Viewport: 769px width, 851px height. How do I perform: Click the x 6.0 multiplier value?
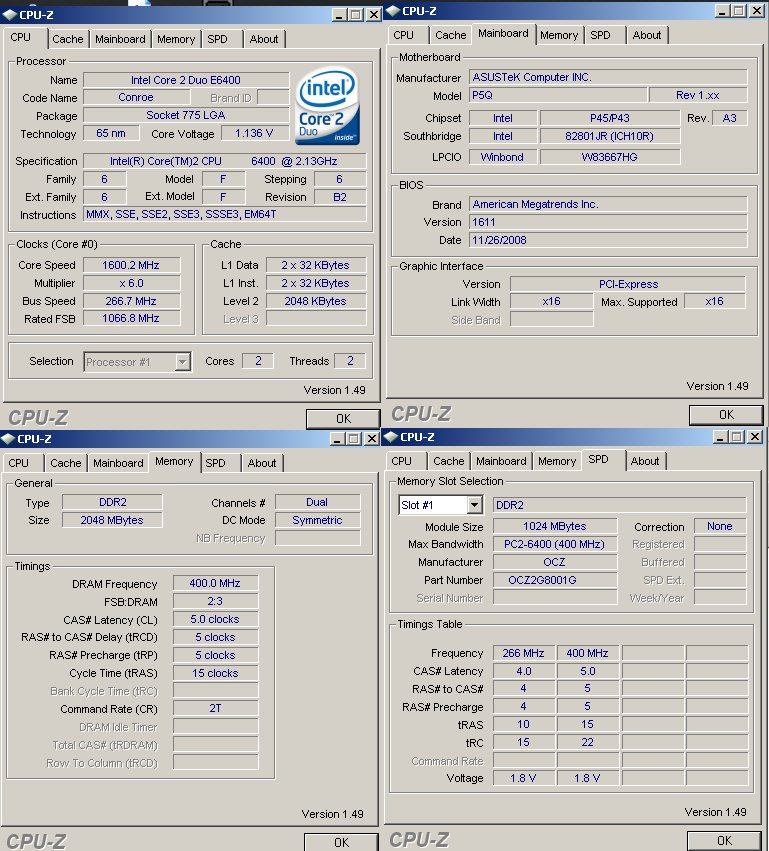(x=131, y=283)
